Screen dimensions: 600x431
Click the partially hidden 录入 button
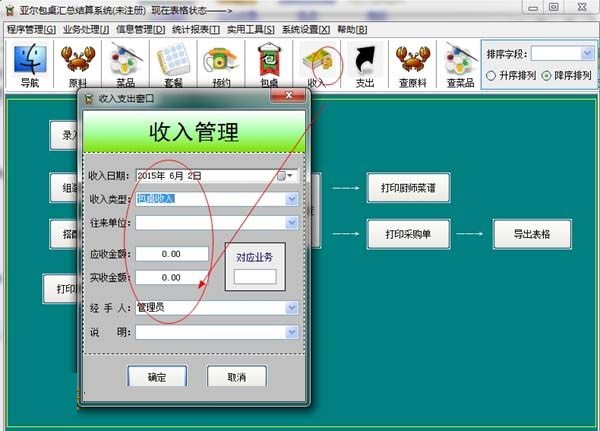click(x=64, y=135)
